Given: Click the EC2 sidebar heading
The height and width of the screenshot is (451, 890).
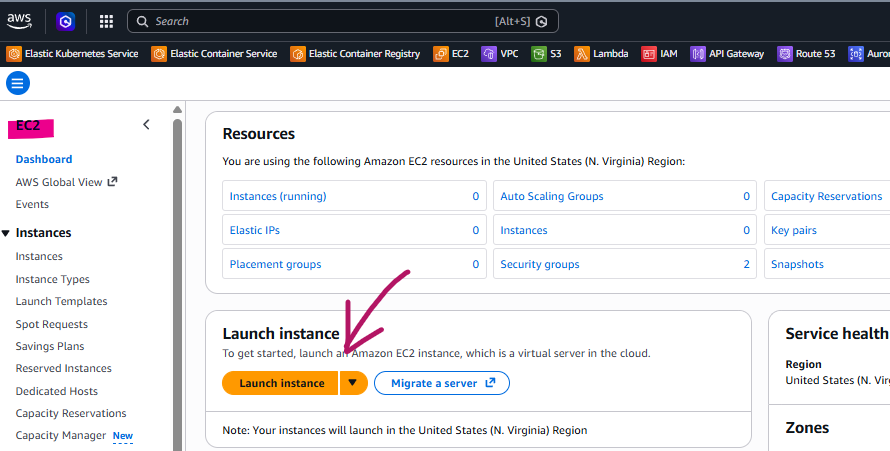Looking at the screenshot, I should (x=28, y=125).
